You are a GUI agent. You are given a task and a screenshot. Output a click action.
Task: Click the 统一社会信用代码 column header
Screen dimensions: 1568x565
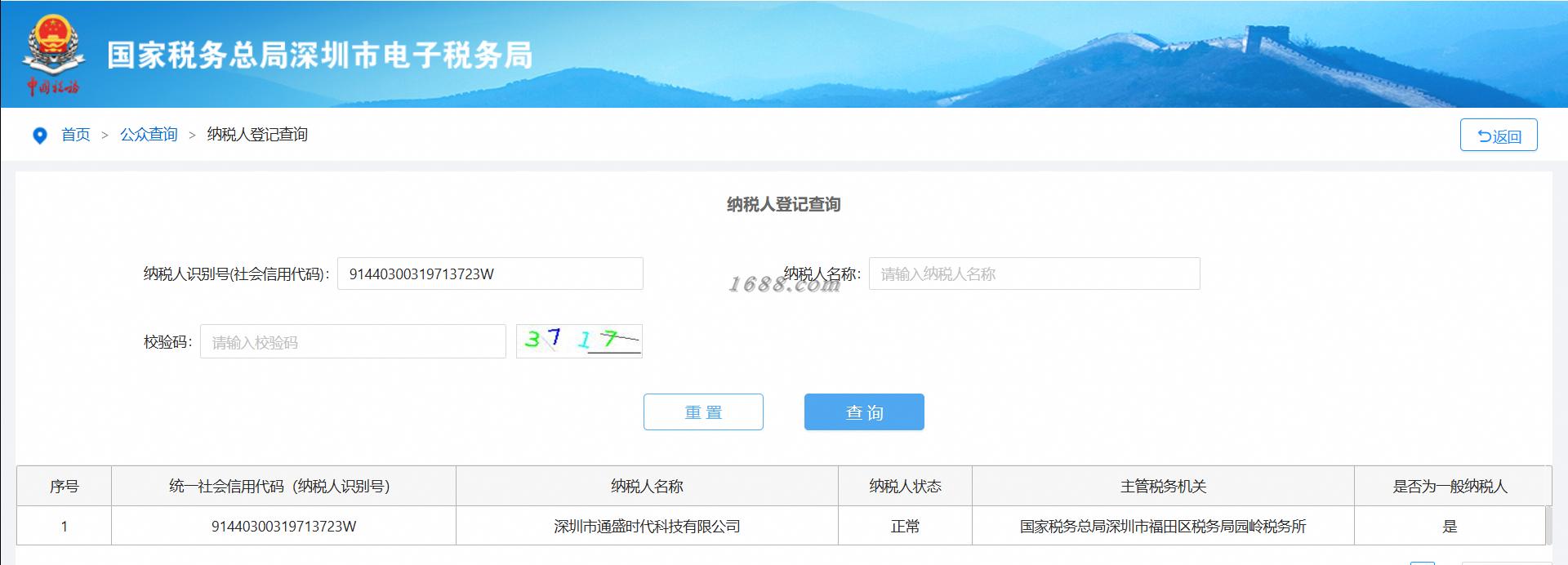tap(283, 487)
